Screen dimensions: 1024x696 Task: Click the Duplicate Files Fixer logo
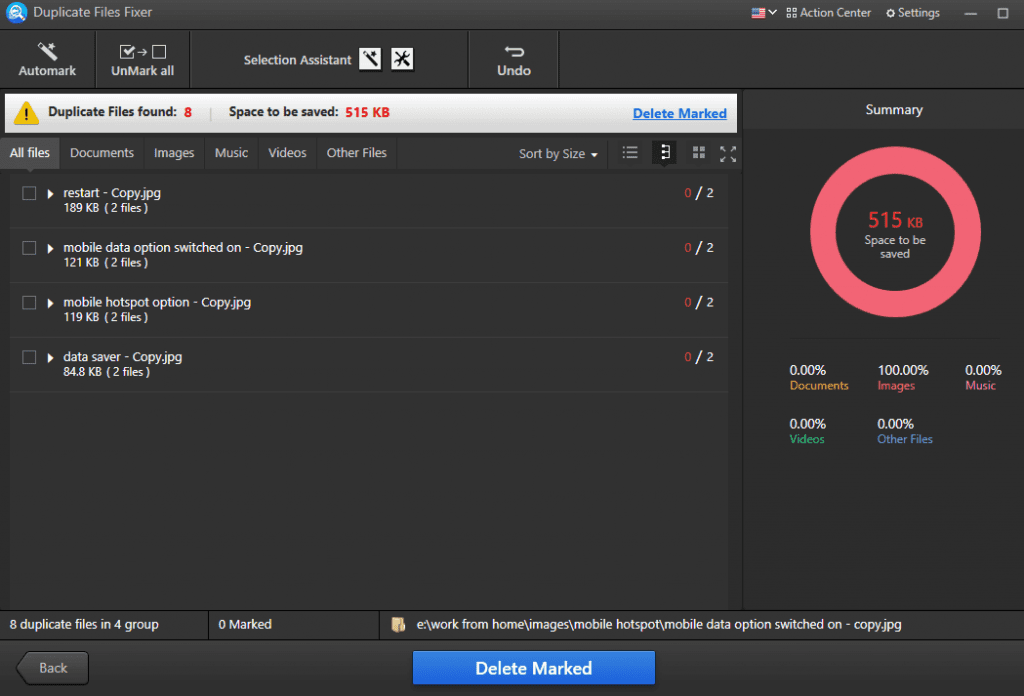click(16, 12)
